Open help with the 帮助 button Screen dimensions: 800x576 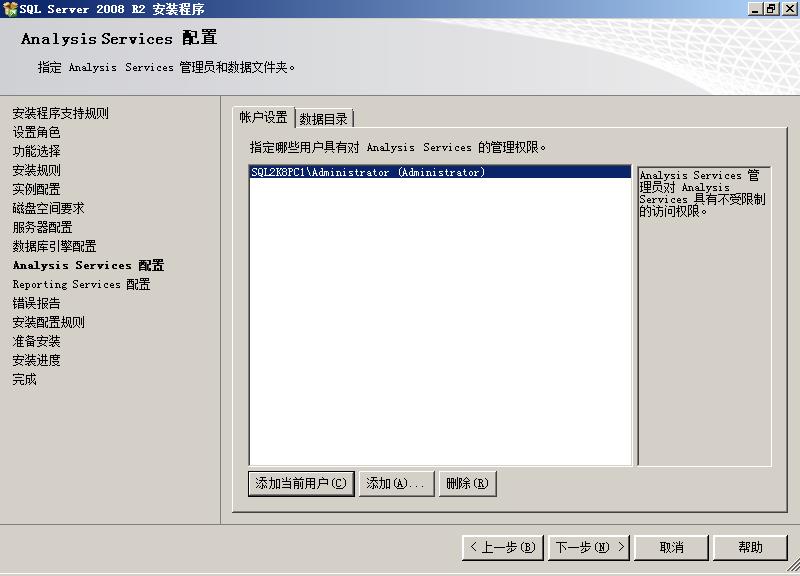click(750, 547)
